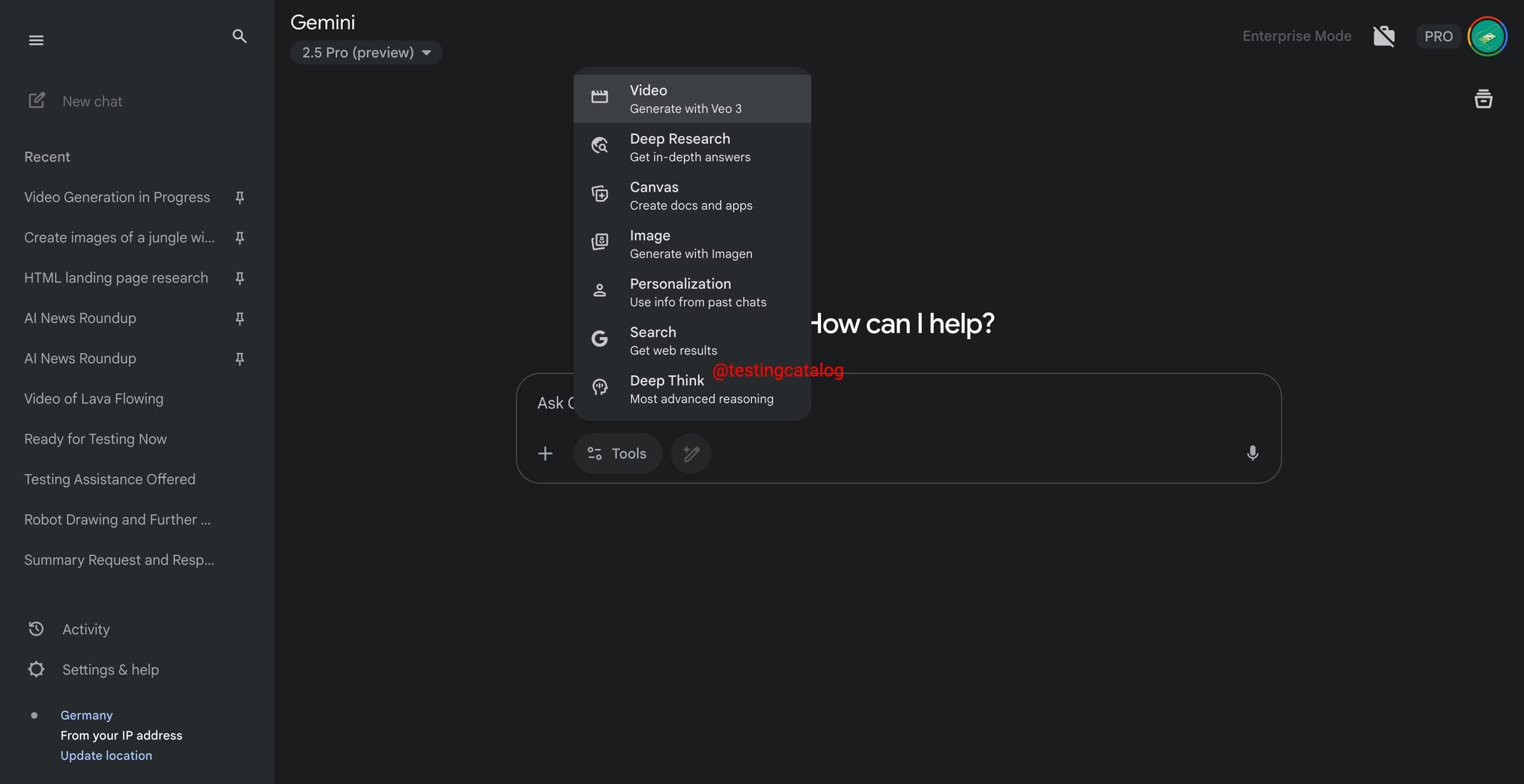Viewport: 1524px width, 784px height.
Task: Open search chats magnifier icon
Action: (239, 36)
